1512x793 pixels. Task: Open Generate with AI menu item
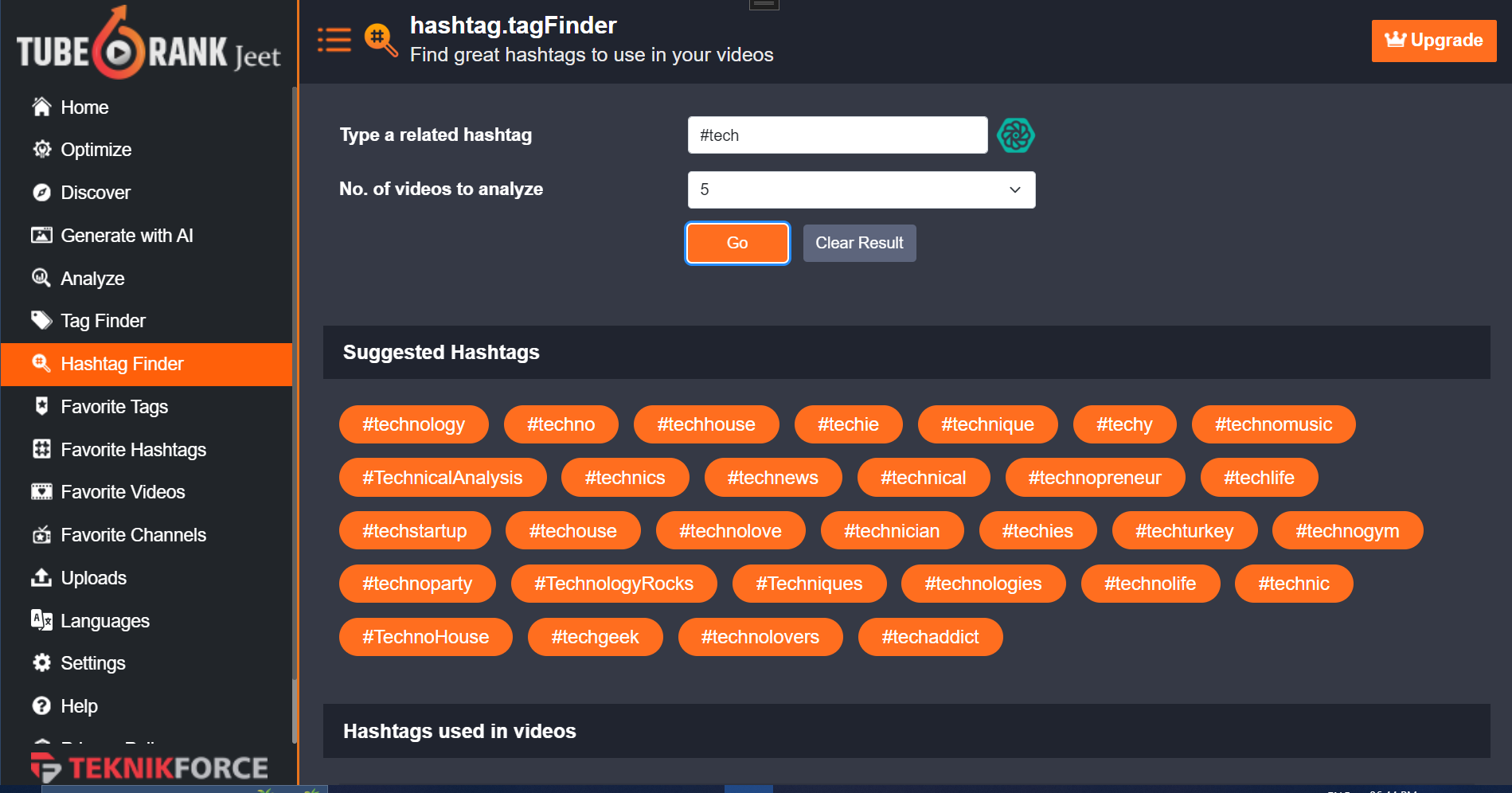(x=147, y=236)
